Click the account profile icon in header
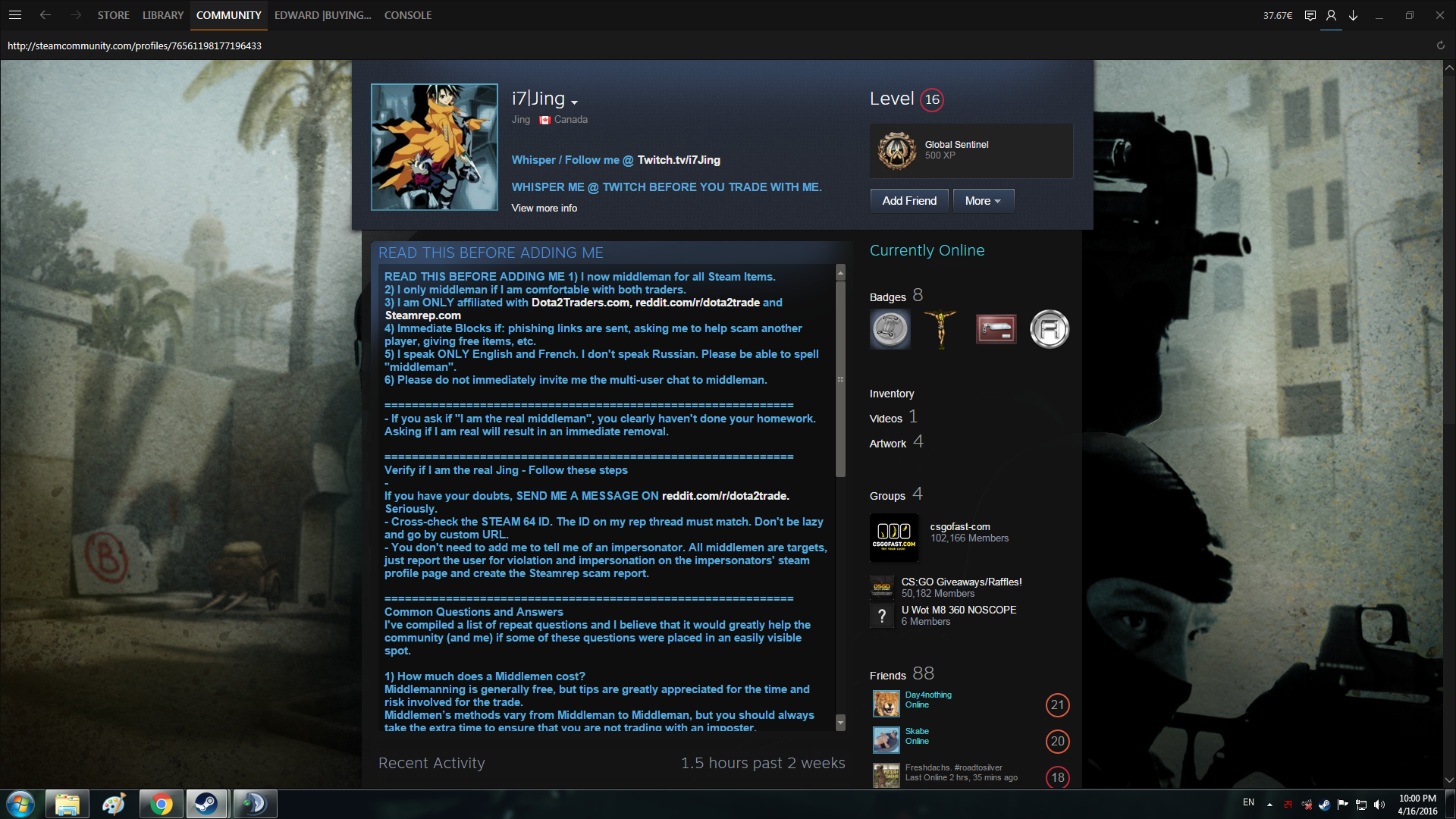The image size is (1456, 819). click(x=1331, y=15)
